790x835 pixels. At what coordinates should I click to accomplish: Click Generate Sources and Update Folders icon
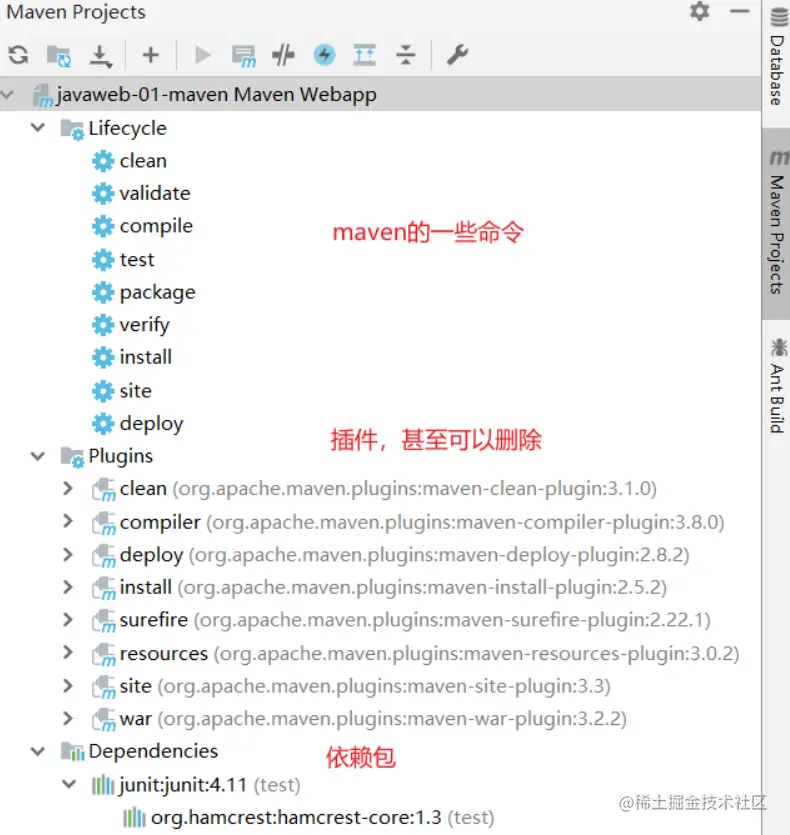click(59, 55)
